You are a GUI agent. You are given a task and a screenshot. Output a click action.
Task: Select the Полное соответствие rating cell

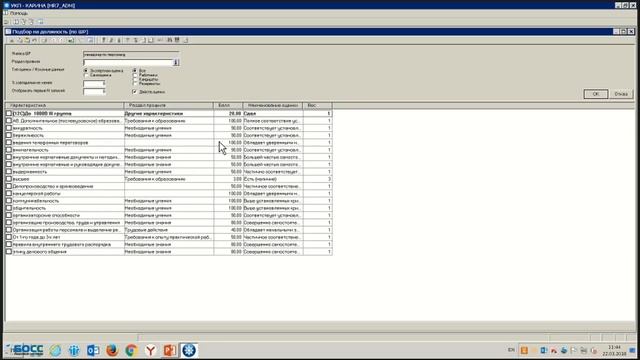pyautogui.click(x=273, y=121)
